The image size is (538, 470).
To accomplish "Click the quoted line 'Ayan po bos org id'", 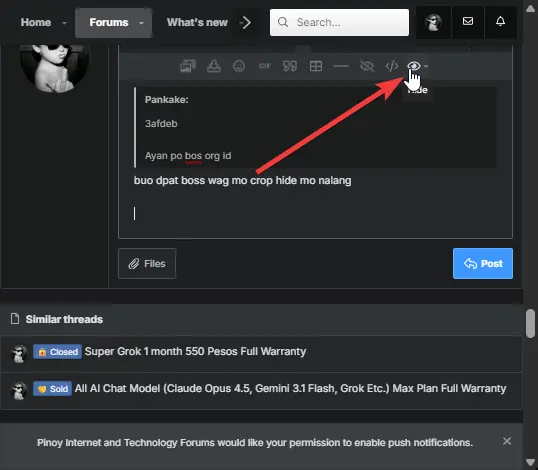I will coord(188,156).
